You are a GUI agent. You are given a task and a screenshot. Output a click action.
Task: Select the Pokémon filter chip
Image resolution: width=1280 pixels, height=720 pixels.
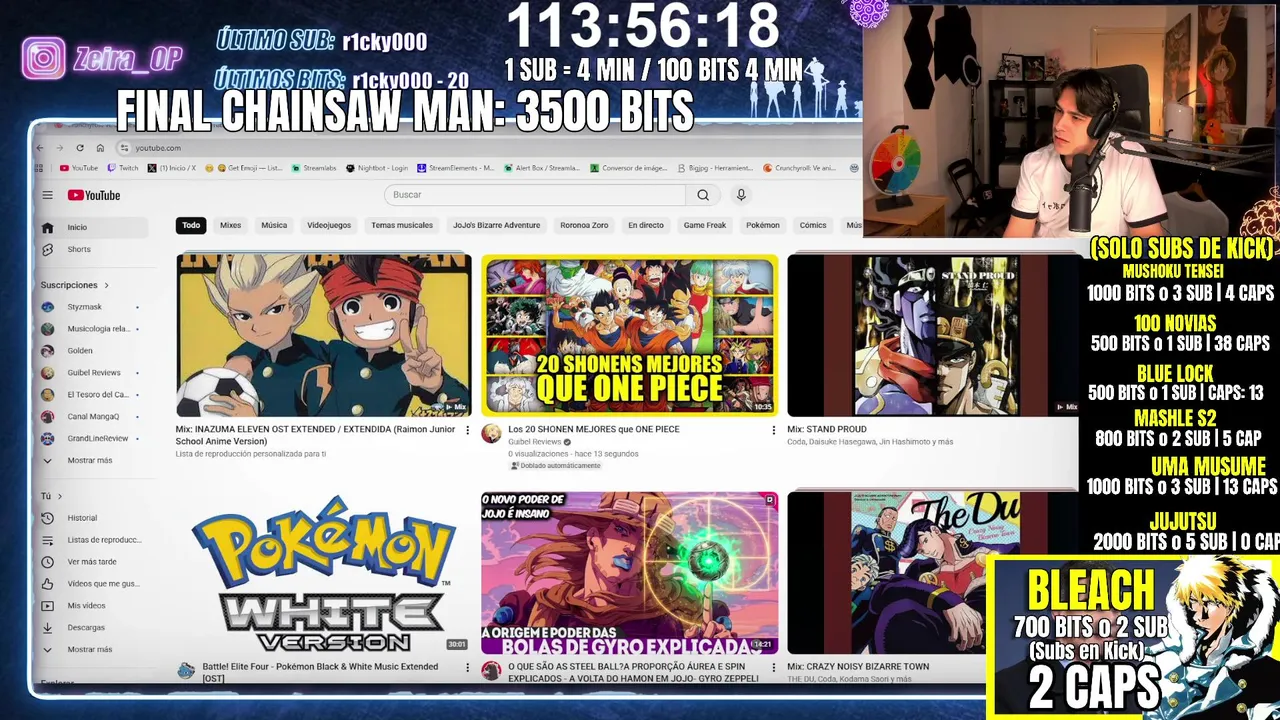pyautogui.click(x=763, y=225)
